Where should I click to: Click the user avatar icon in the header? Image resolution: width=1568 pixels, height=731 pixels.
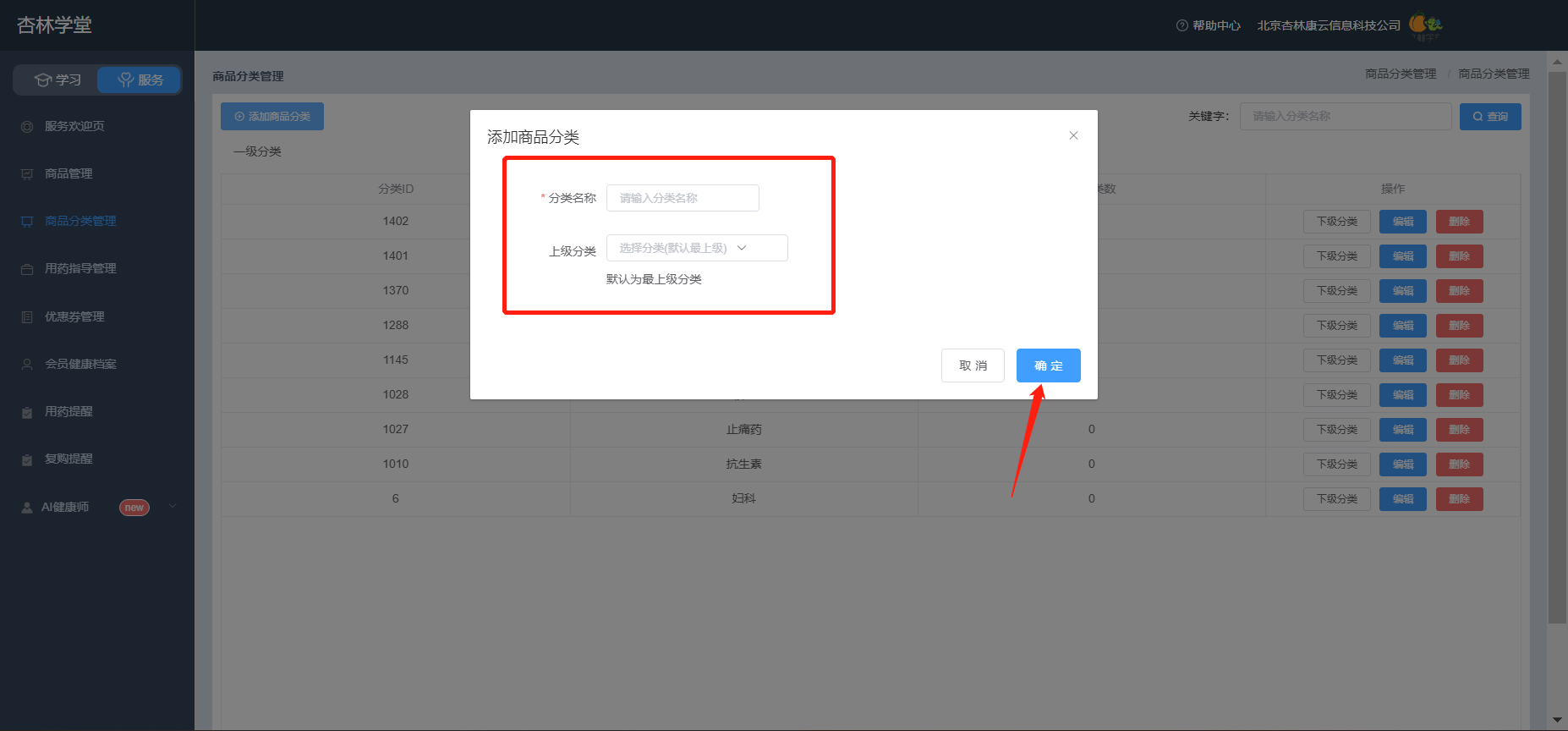1425,25
